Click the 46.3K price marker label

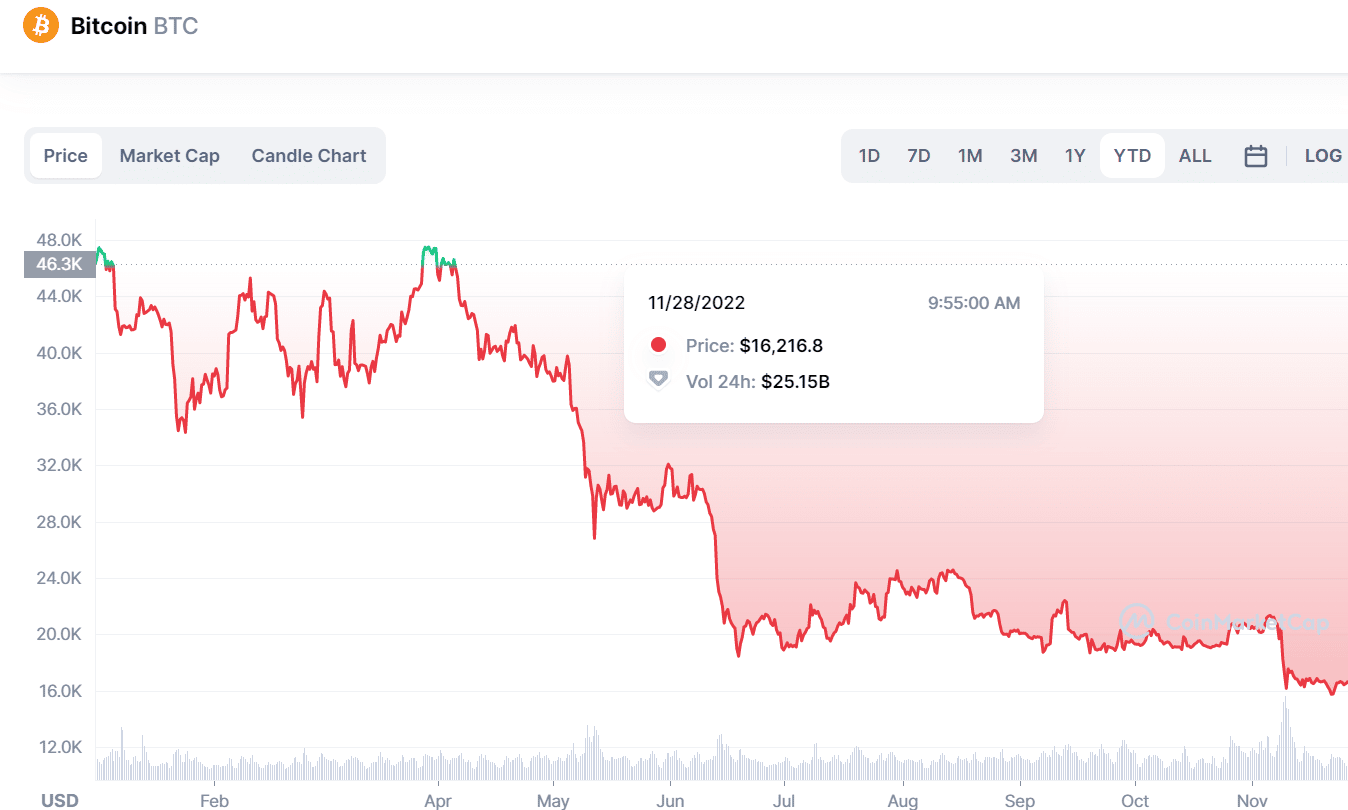[60, 264]
